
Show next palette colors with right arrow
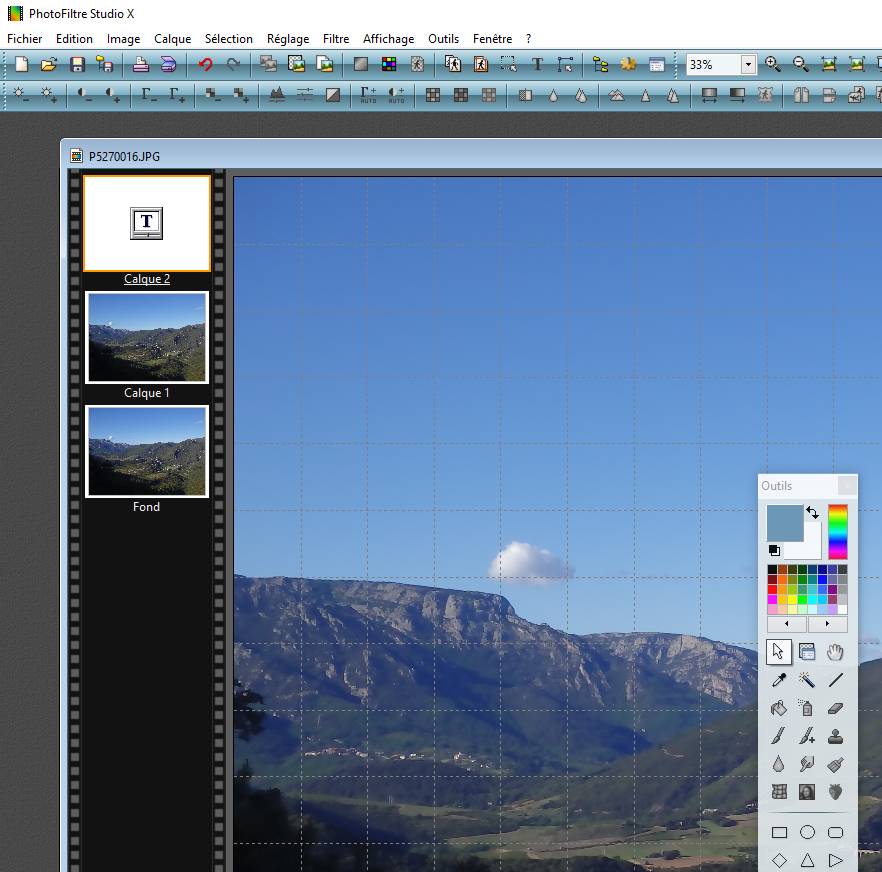point(827,624)
